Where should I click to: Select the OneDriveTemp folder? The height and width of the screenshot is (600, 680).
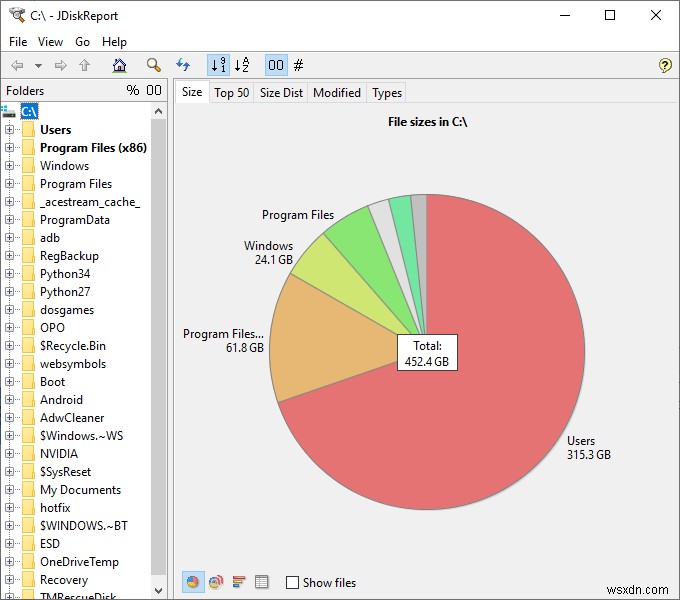pyautogui.click(x=79, y=562)
